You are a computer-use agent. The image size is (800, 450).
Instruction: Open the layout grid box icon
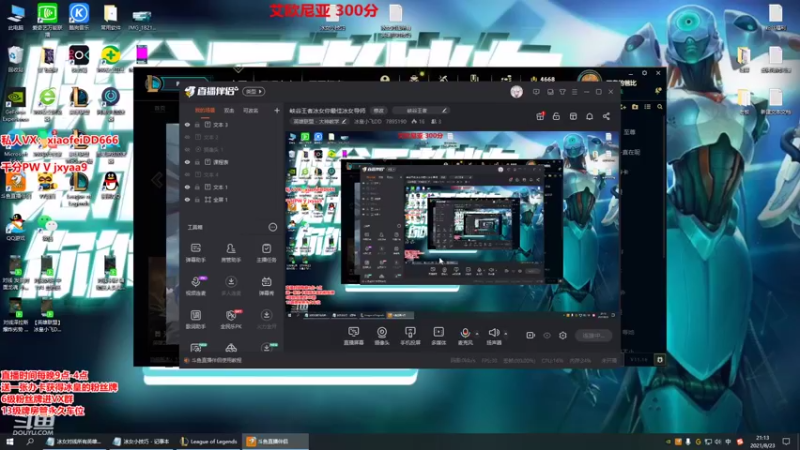[573, 116]
